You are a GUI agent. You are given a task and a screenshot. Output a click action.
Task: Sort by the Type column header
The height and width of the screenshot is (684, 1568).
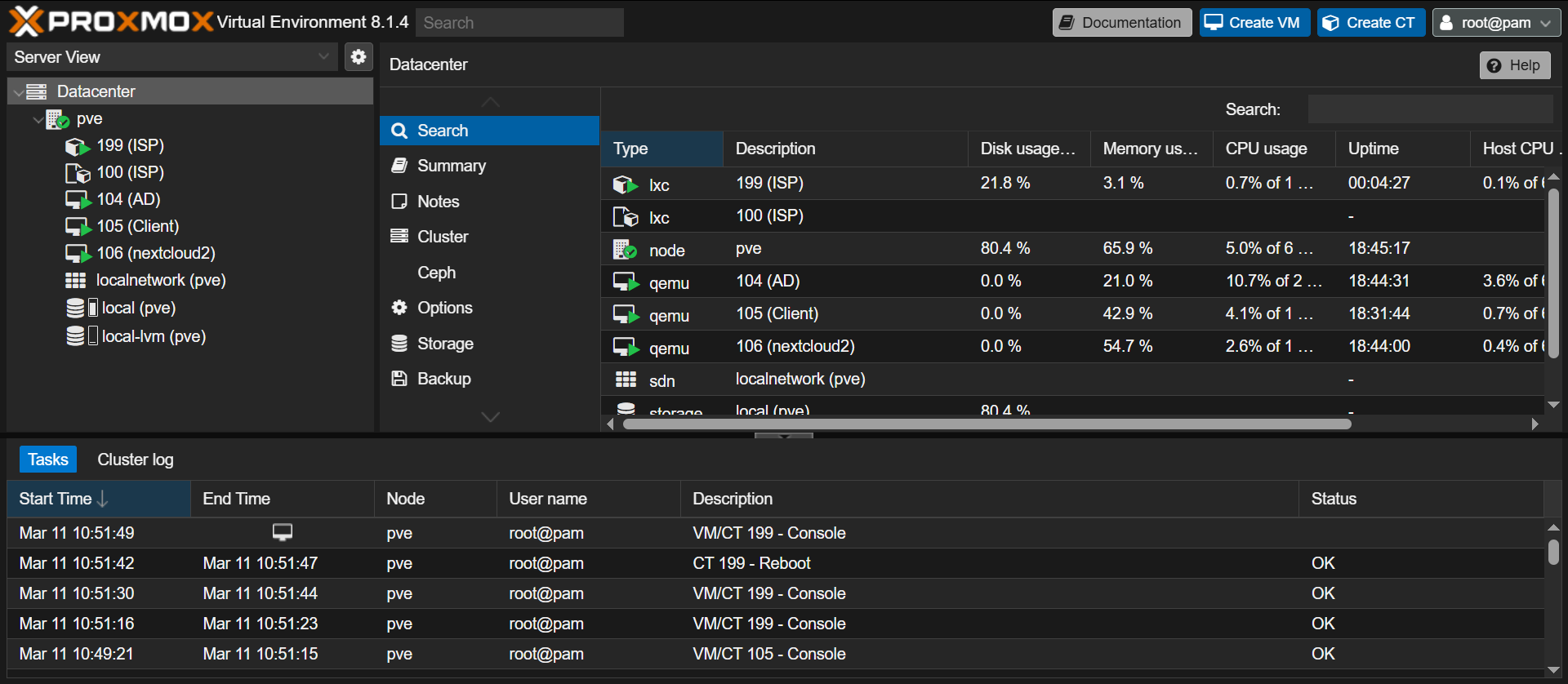tap(662, 149)
